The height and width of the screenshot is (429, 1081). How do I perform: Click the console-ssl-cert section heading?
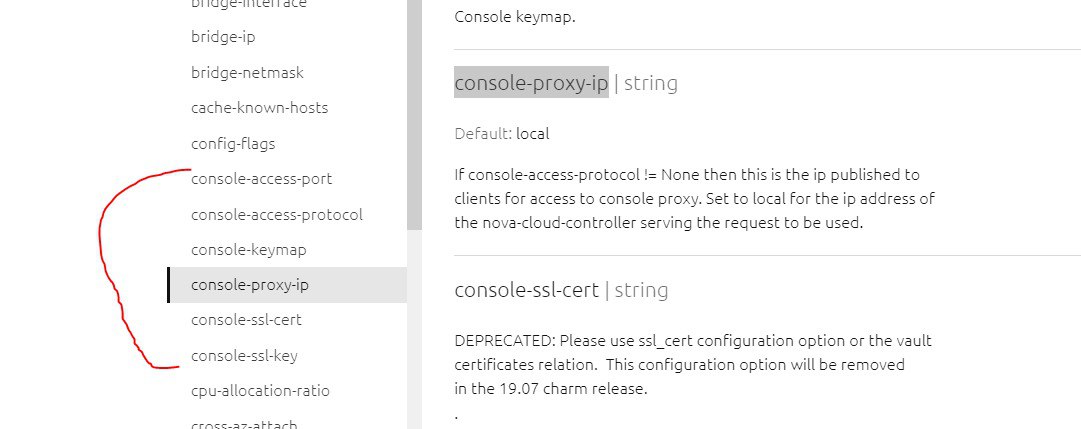coord(526,291)
